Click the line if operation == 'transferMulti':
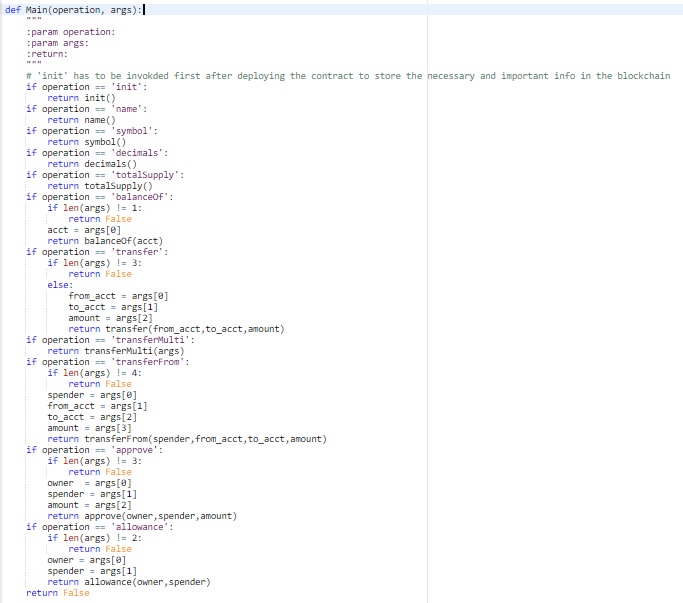683x603 pixels. pyautogui.click(x=110, y=340)
